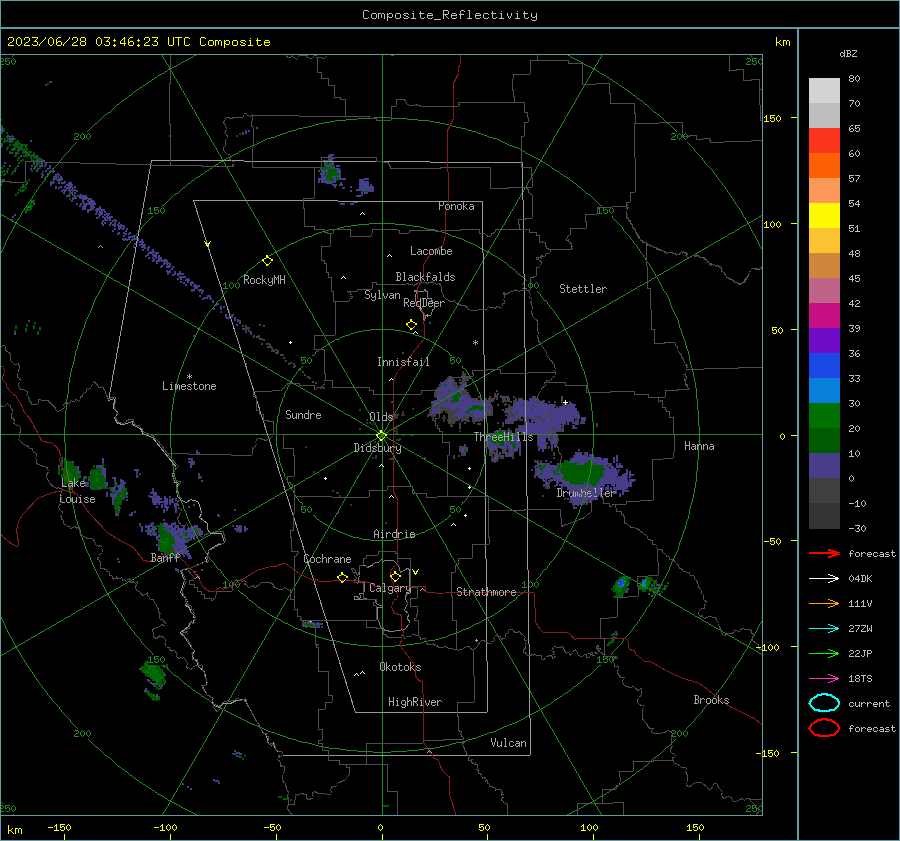Pick the cyan 27ZW arrow icon
Screen dimensions: 900x841
(824, 629)
